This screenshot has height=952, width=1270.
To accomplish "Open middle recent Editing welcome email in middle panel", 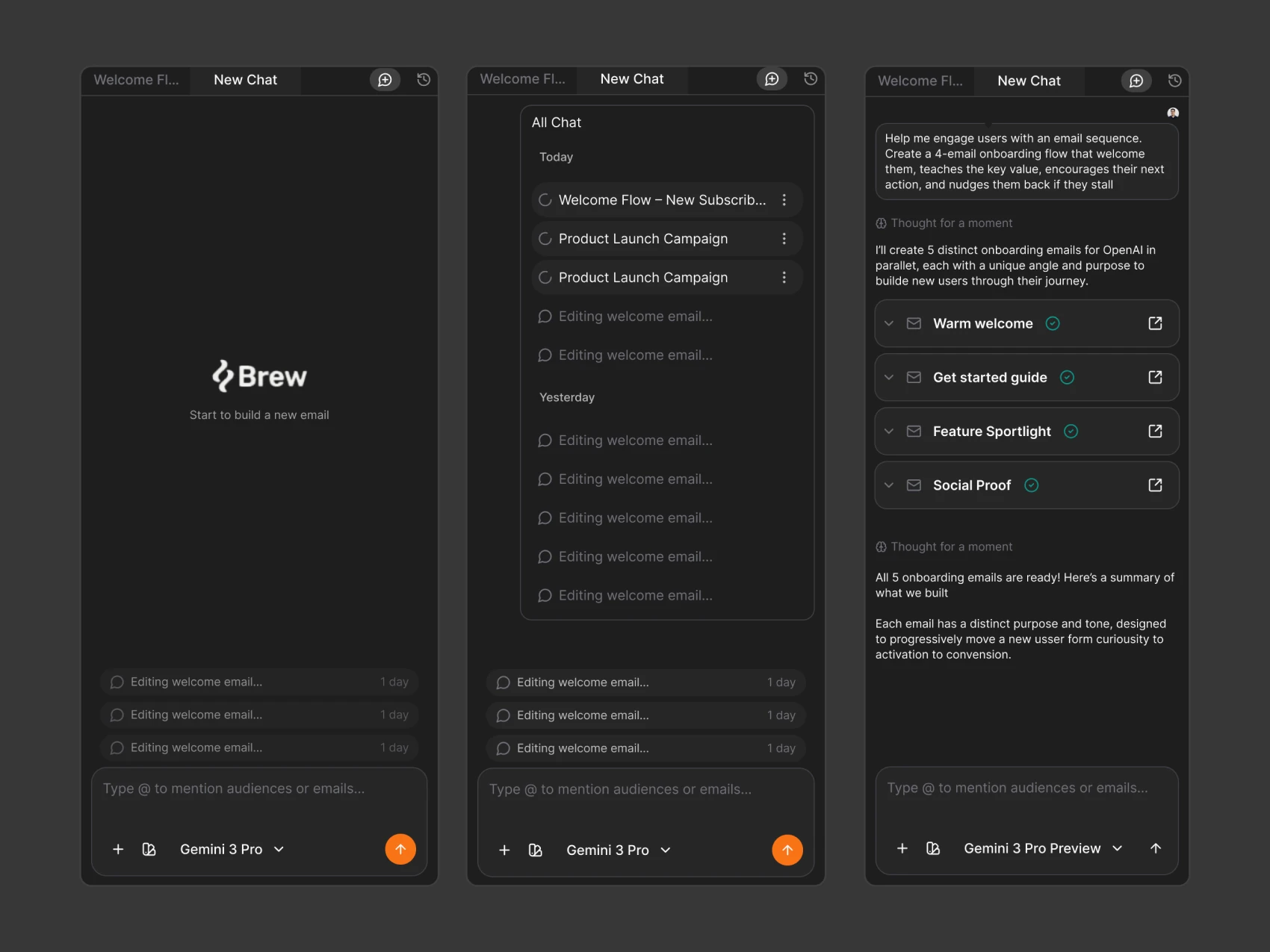I will (x=645, y=715).
